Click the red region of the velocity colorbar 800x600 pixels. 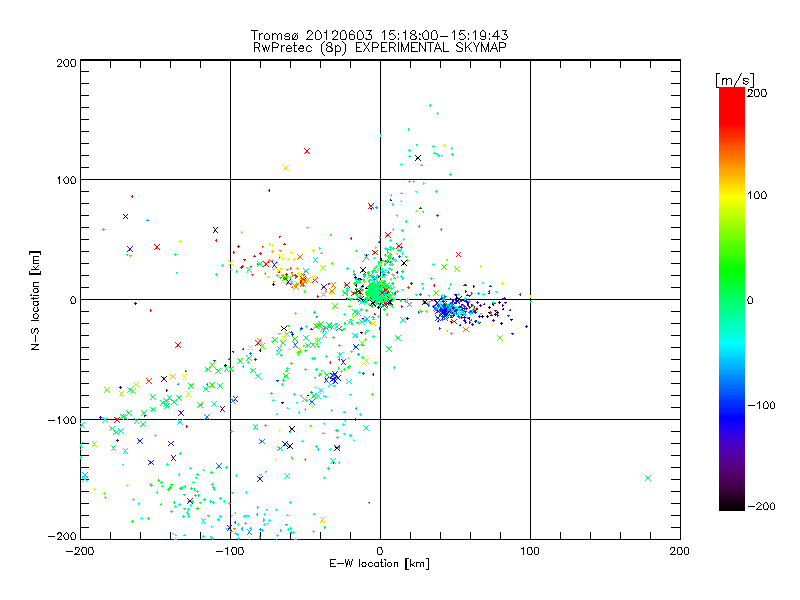click(x=732, y=105)
